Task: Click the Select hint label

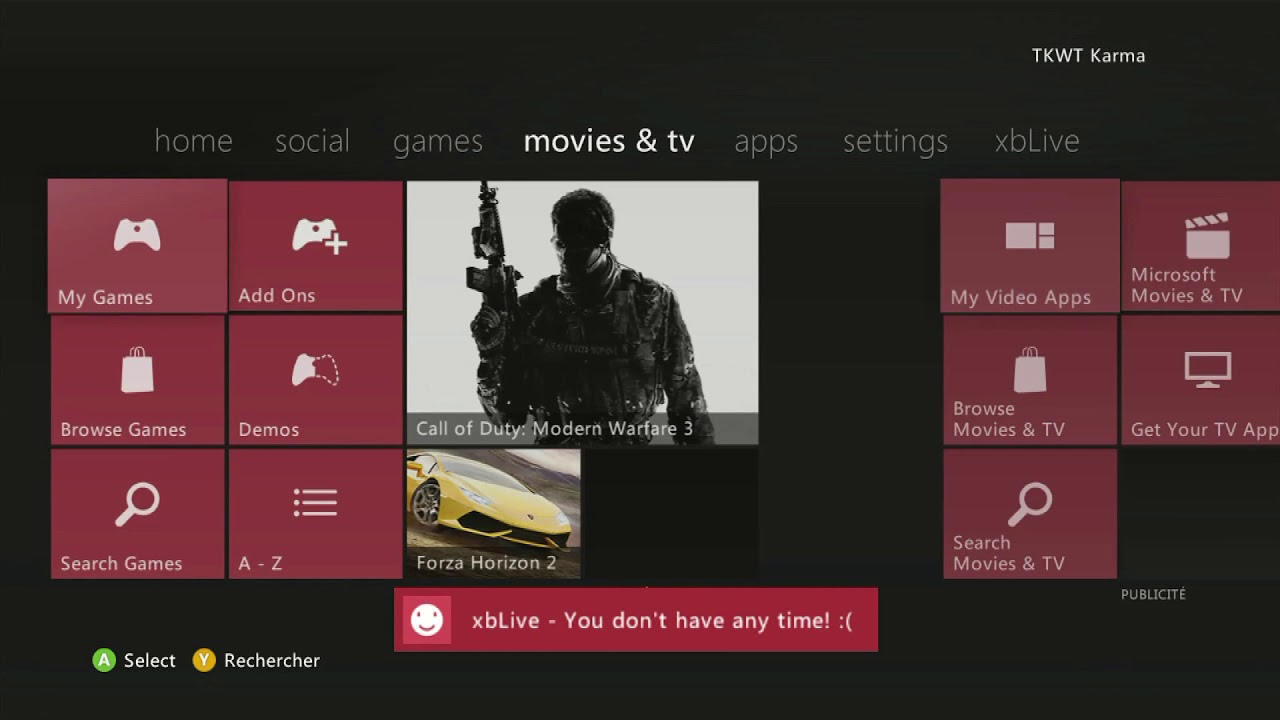Action: pos(150,660)
